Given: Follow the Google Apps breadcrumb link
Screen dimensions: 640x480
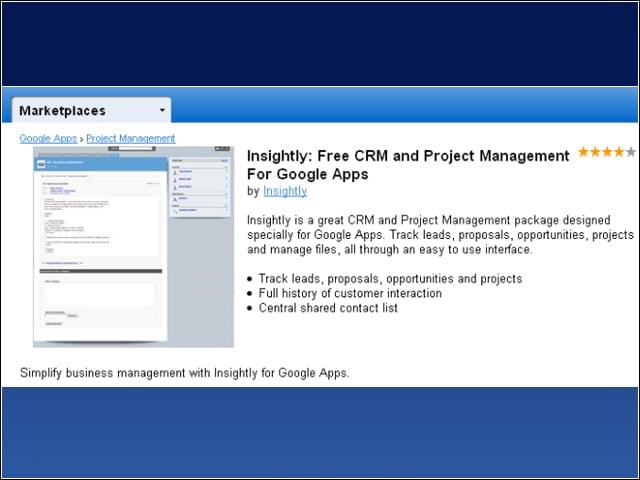Looking at the screenshot, I should coord(48,138).
